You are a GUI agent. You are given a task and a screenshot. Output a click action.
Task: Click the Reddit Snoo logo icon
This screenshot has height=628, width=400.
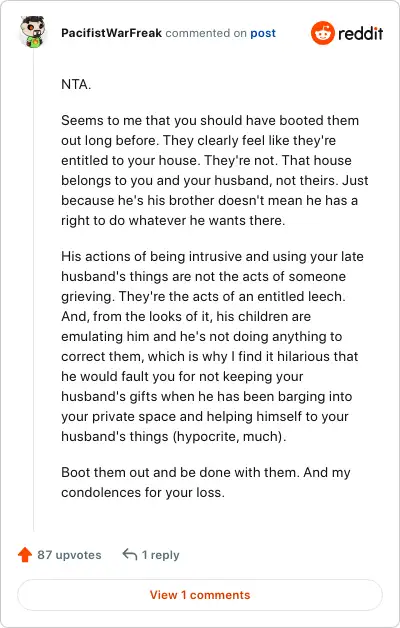322,33
